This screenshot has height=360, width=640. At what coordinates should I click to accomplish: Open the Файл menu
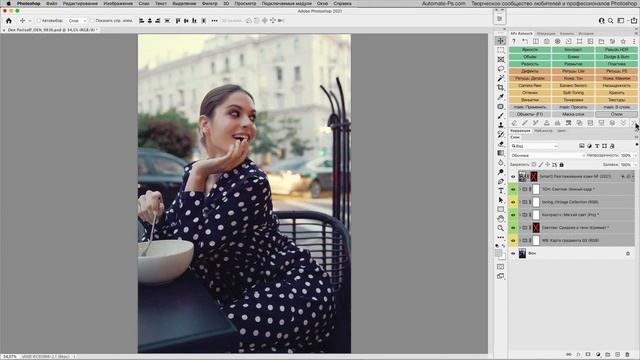click(x=51, y=3)
